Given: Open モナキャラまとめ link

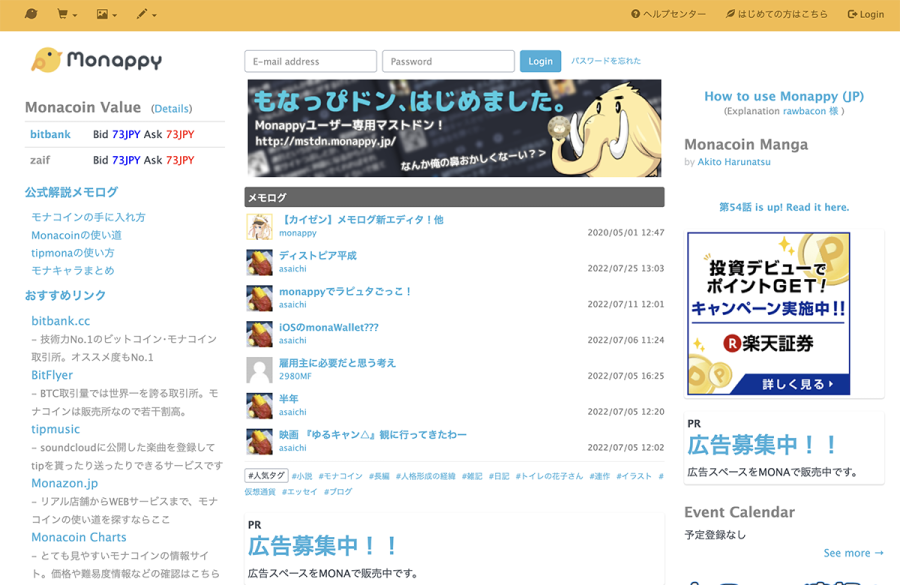Looking at the screenshot, I should (72, 270).
